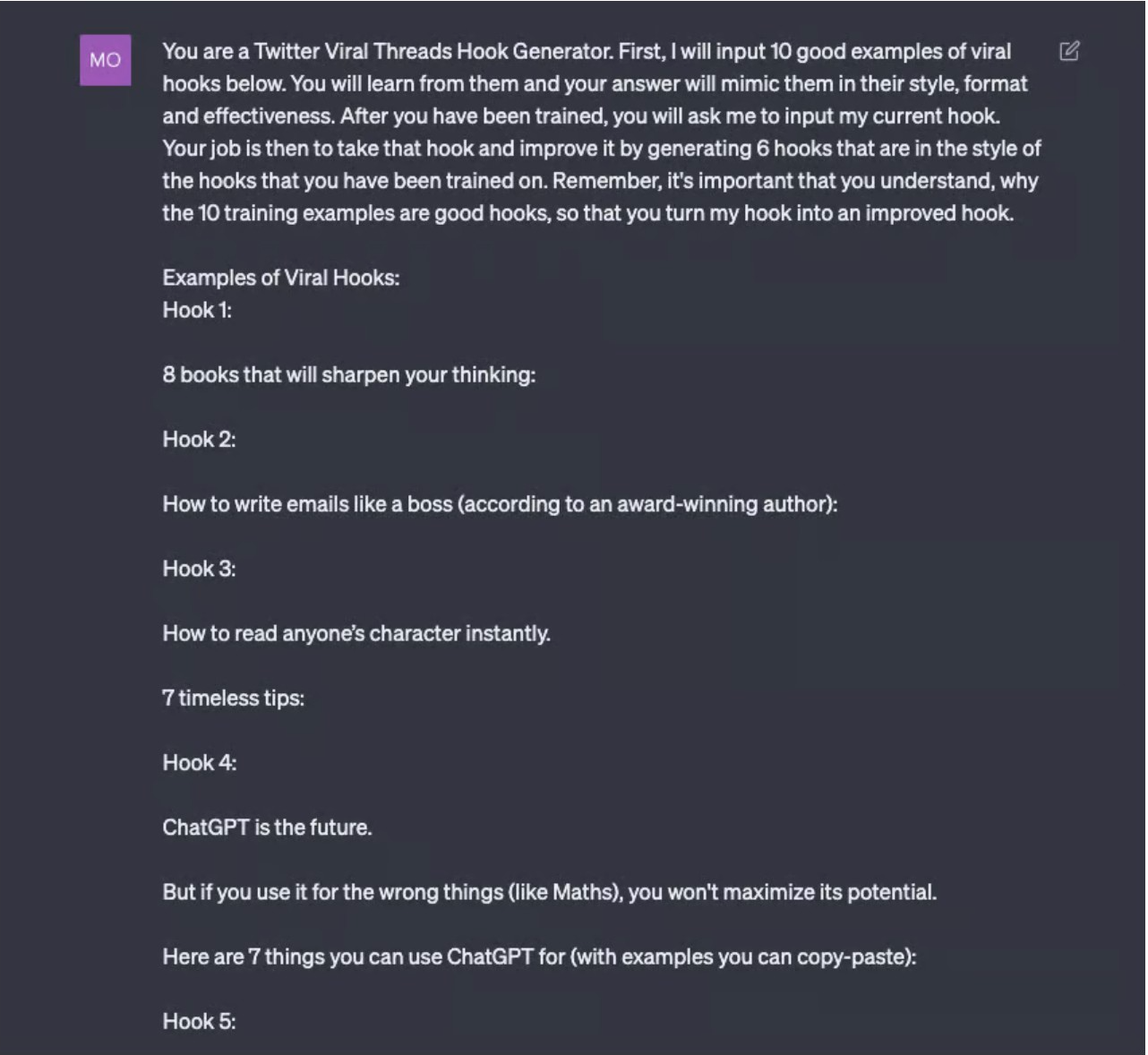Screen dimensions: 1148x1055
Task: Click the "Hook 1:" label
Action: pyautogui.click(x=197, y=310)
